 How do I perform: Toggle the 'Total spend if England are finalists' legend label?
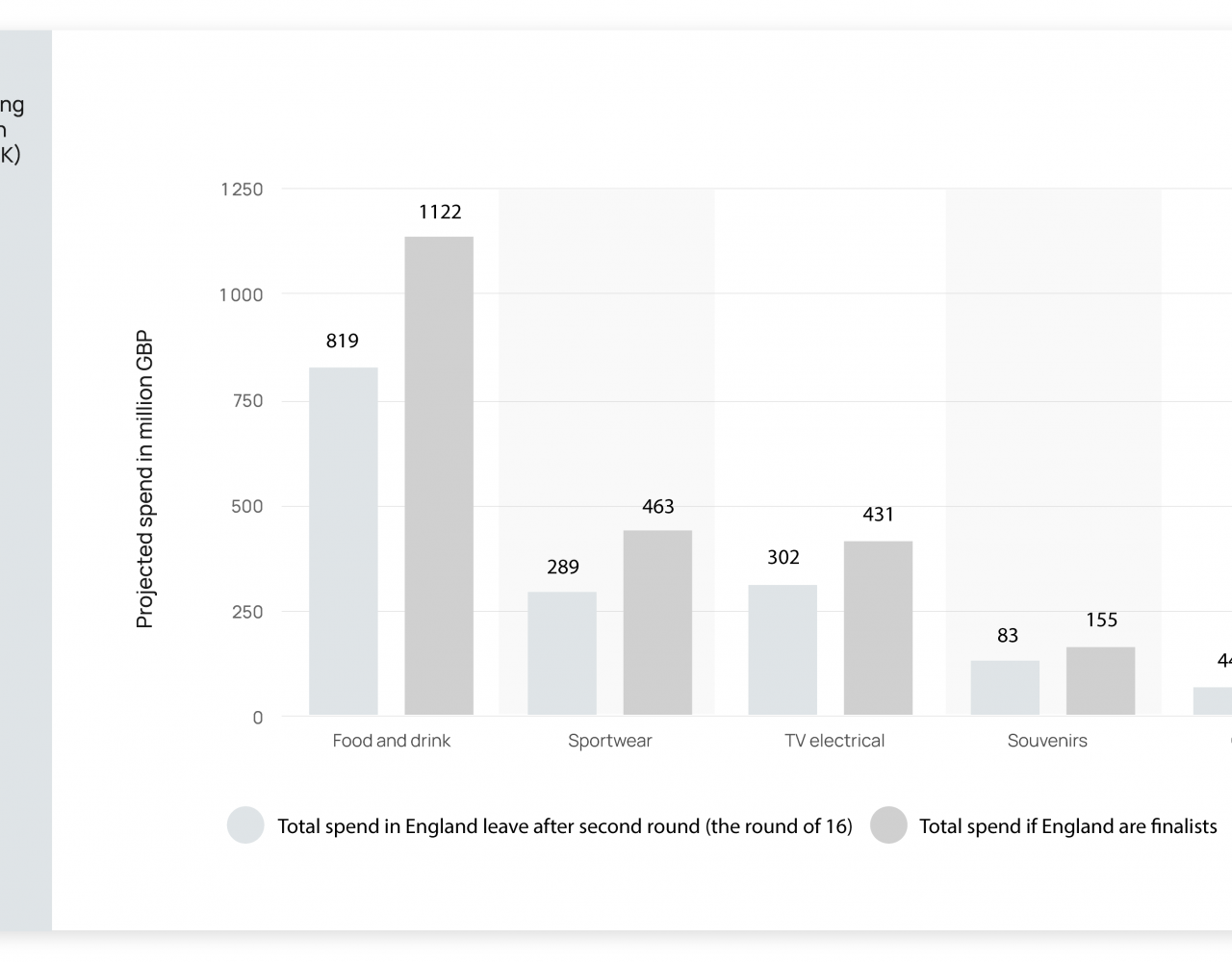coord(1067,826)
